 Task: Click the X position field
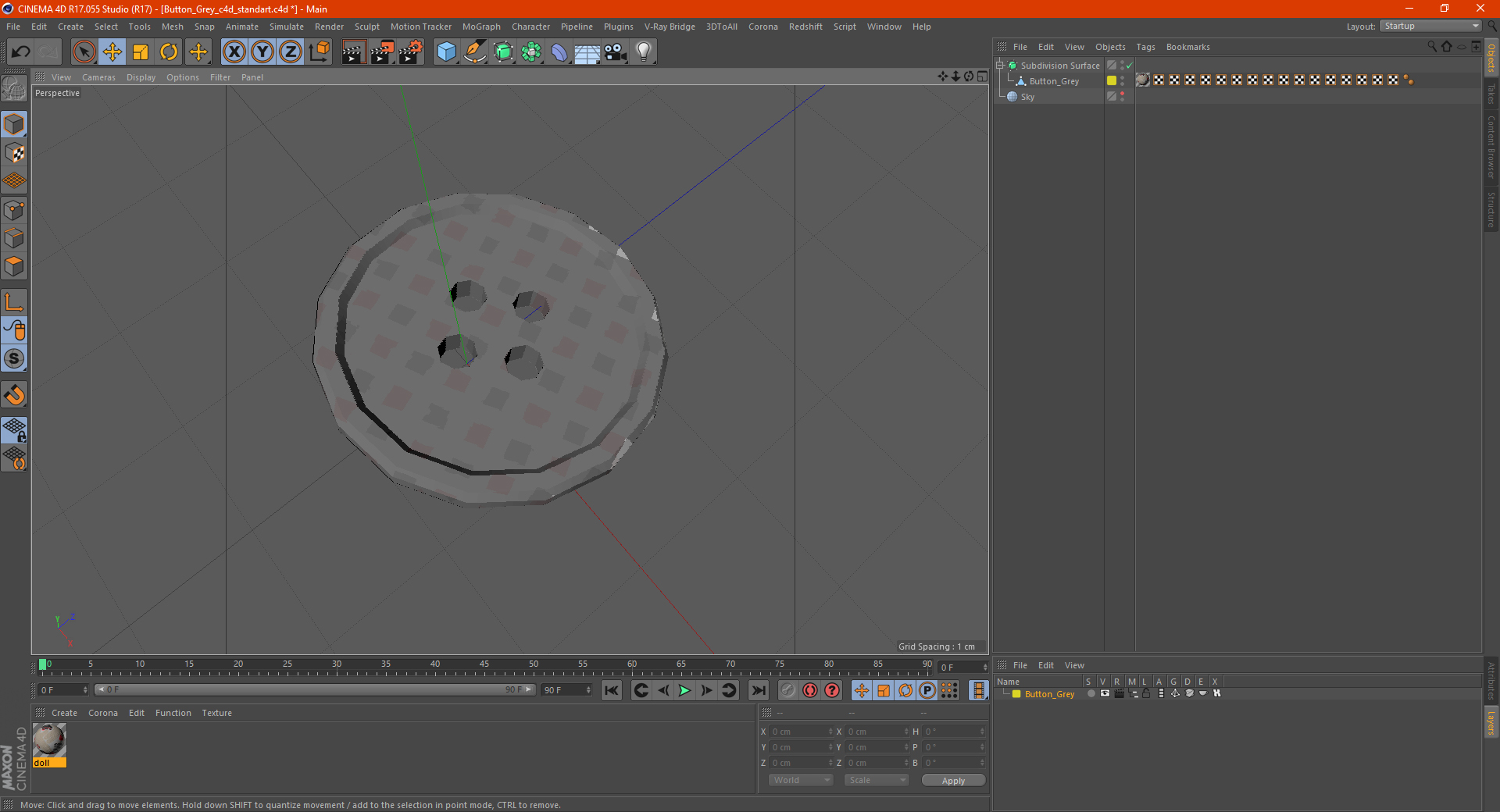pos(800,732)
